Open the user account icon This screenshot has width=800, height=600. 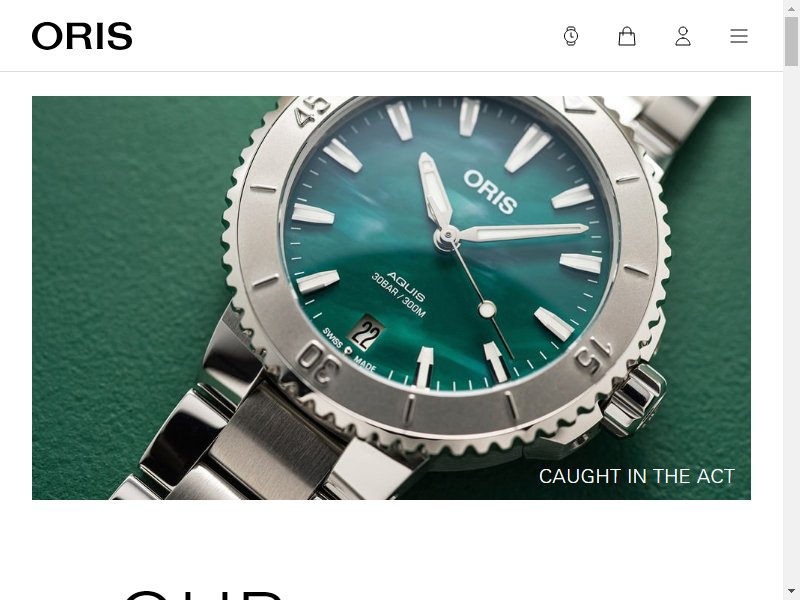[x=683, y=36]
